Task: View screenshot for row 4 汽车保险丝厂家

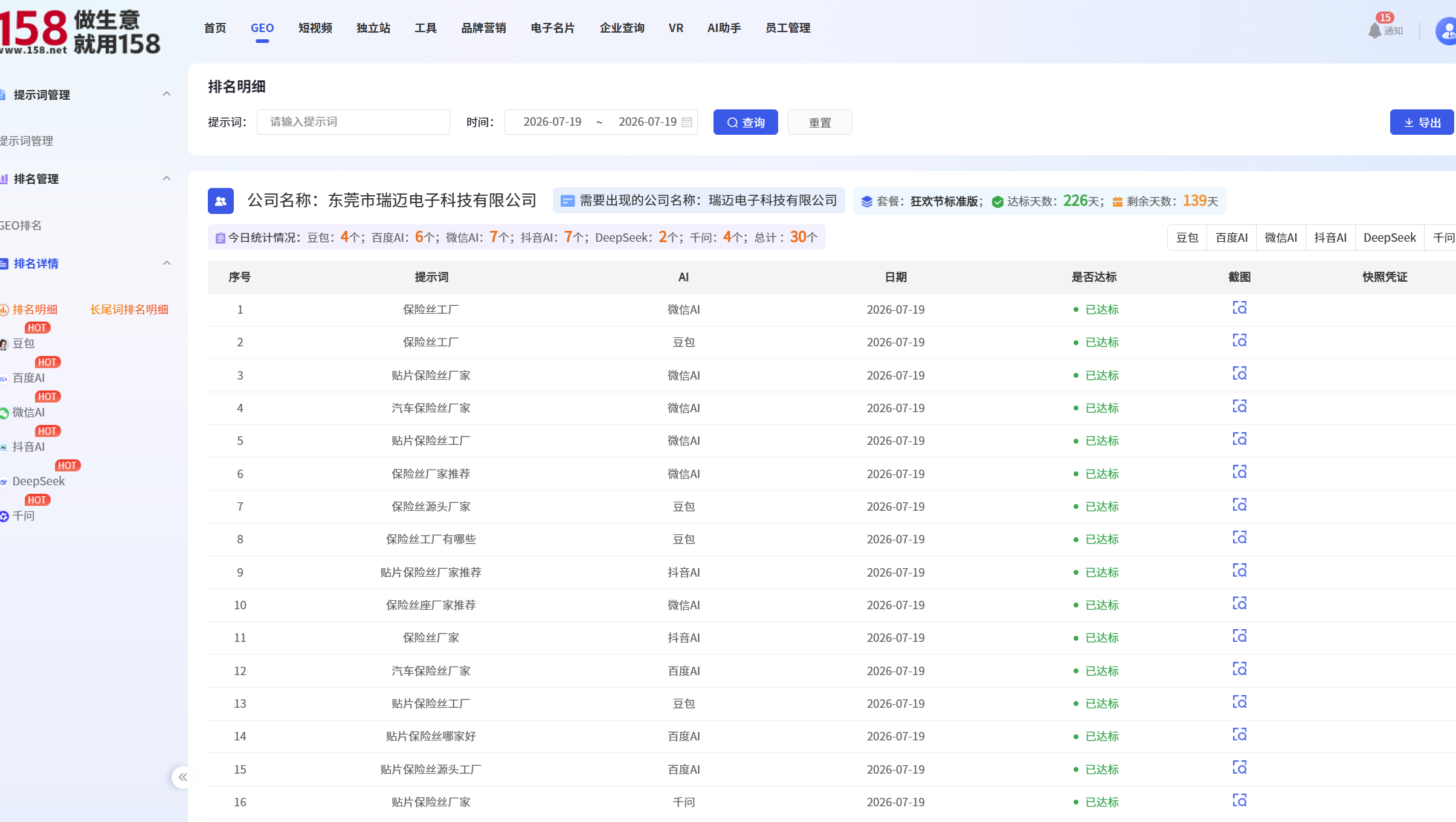Action: (x=1239, y=407)
